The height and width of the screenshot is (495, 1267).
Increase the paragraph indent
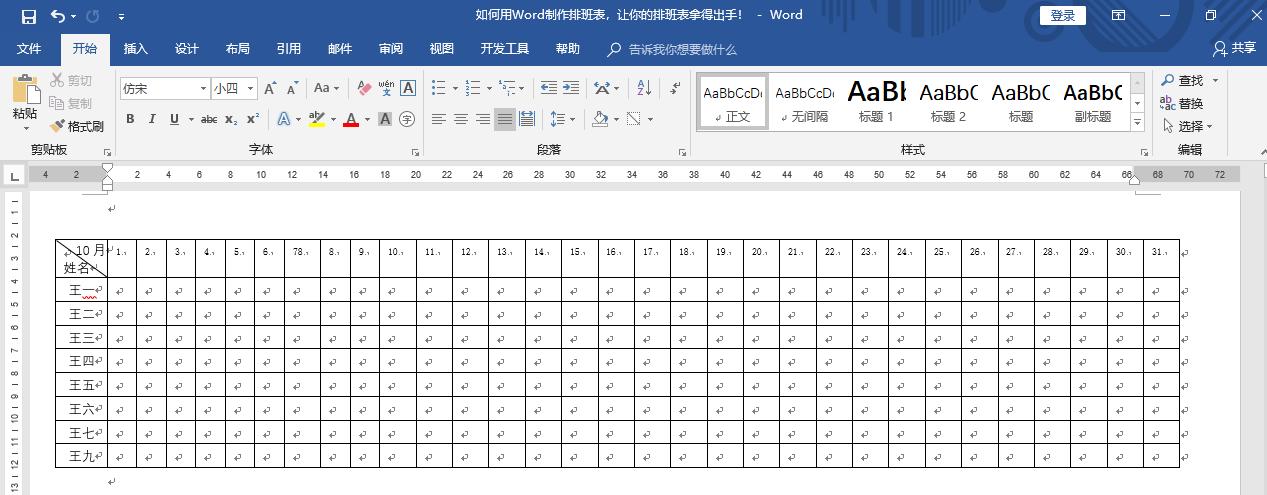(x=571, y=88)
